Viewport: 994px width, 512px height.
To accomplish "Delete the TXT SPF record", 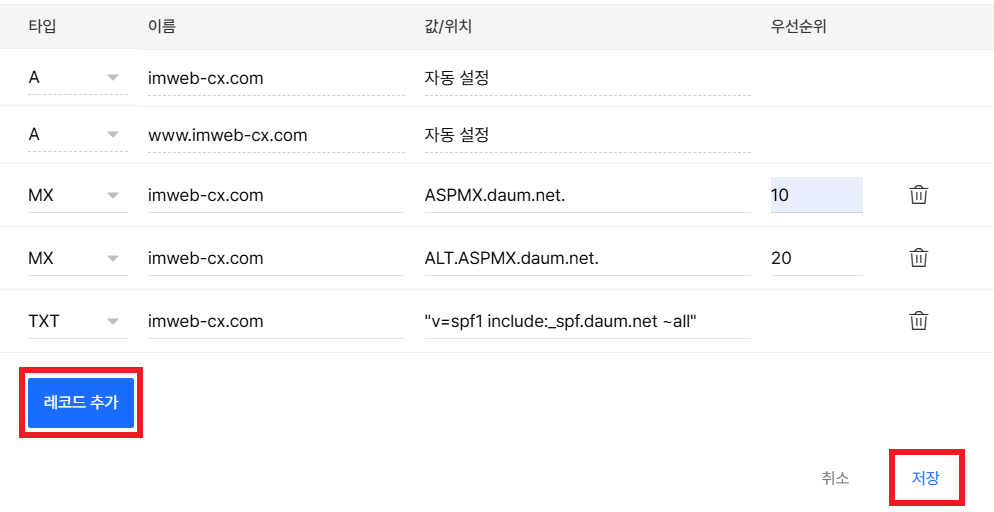I will pos(918,321).
